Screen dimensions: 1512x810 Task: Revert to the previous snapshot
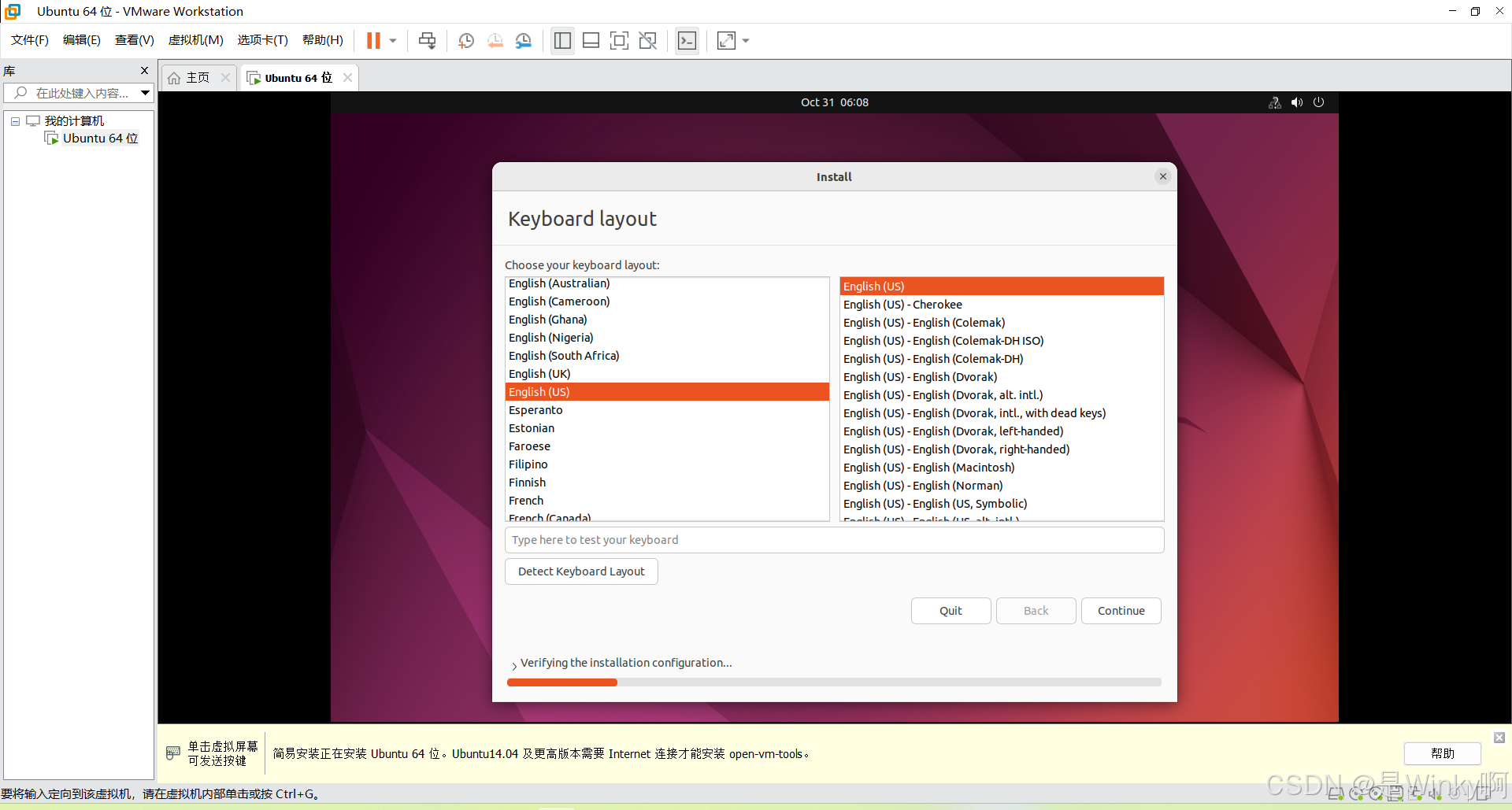(x=495, y=41)
